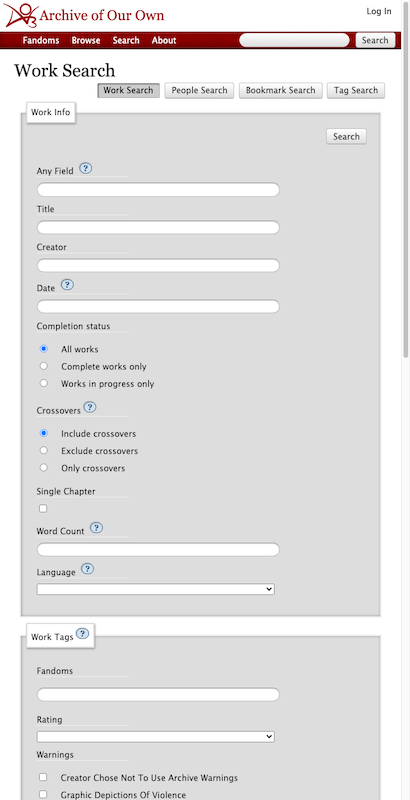Choose Exclude crossovers radio button

click(44, 451)
